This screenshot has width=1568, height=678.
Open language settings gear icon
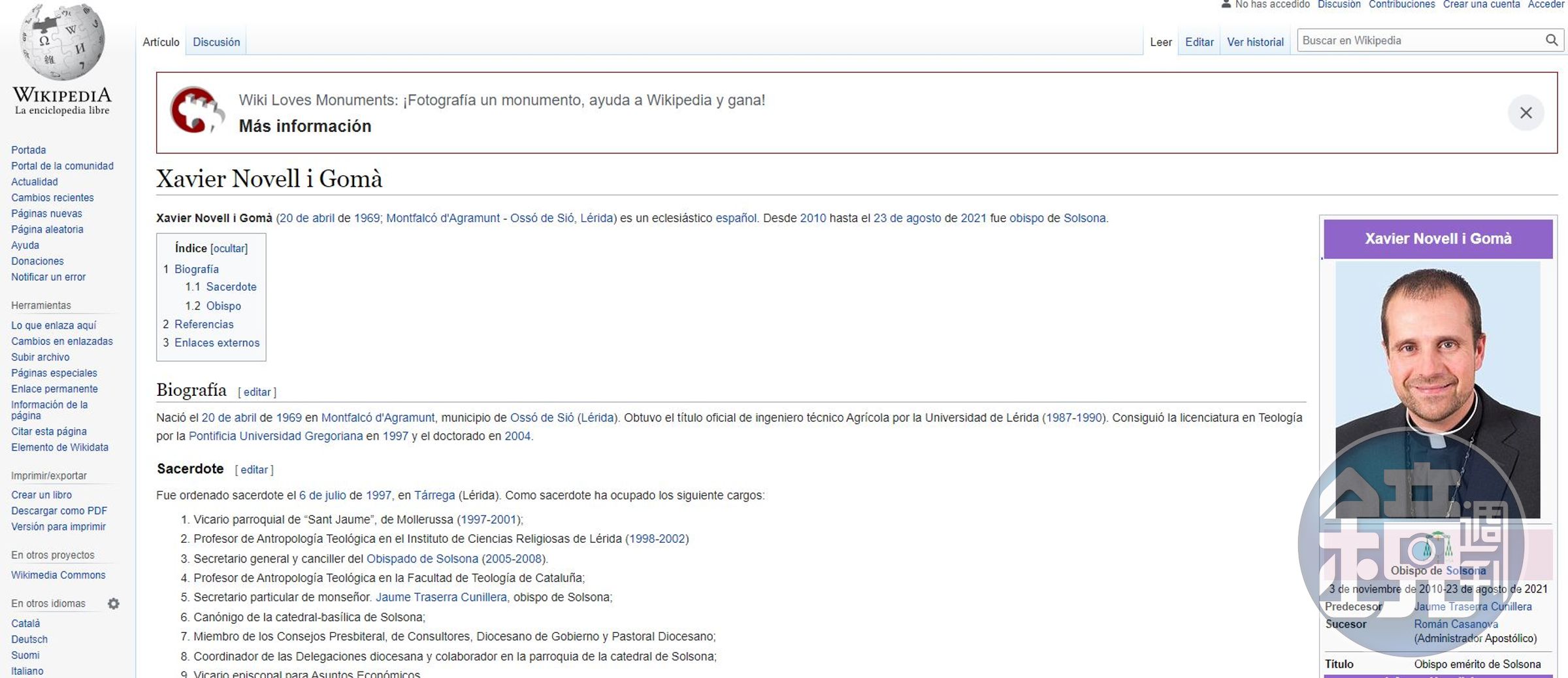pos(114,604)
